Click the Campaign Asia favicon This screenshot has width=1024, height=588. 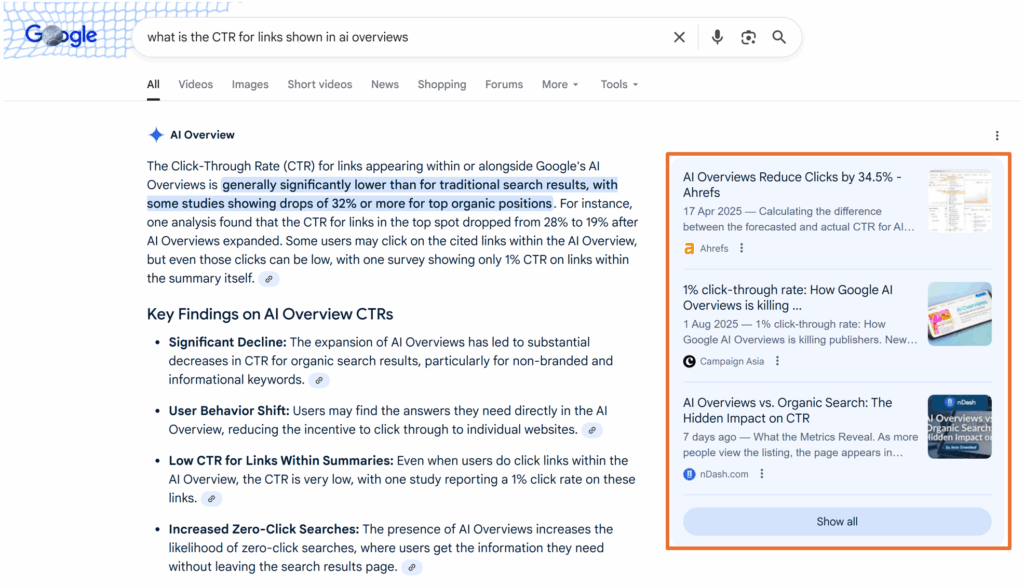click(x=689, y=361)
